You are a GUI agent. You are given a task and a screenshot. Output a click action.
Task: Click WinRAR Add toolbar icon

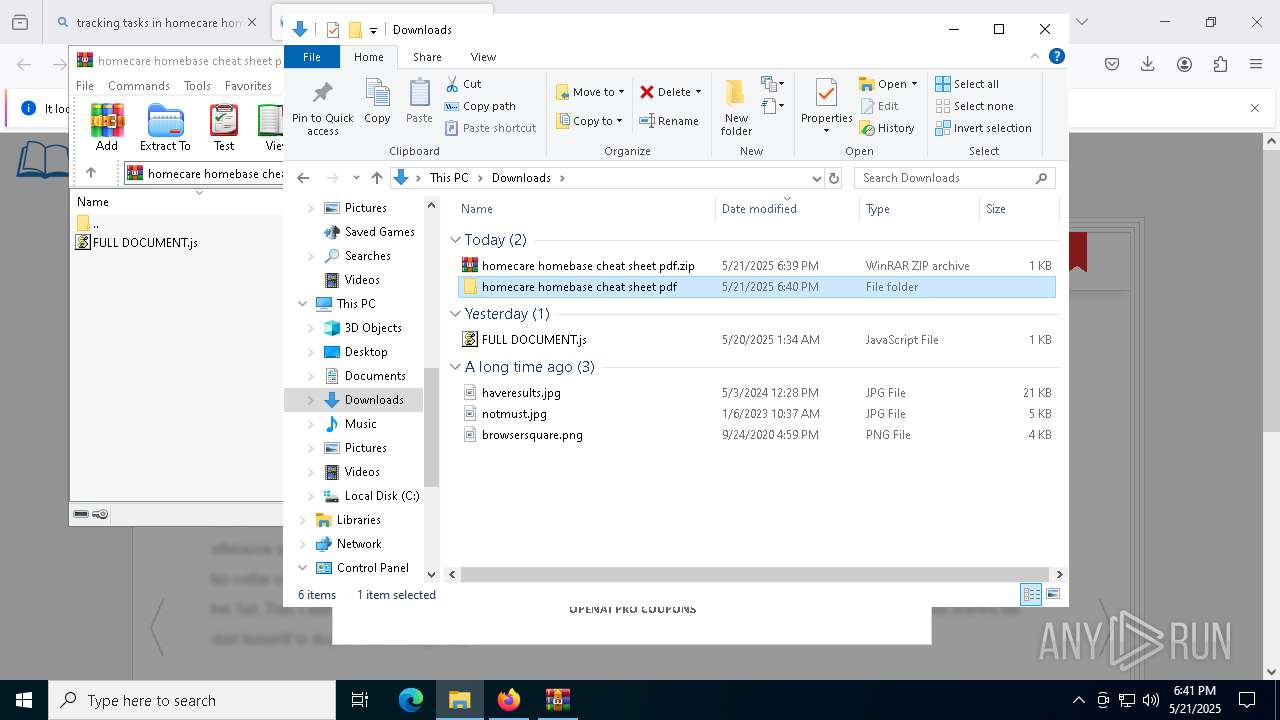coord(107,128)
